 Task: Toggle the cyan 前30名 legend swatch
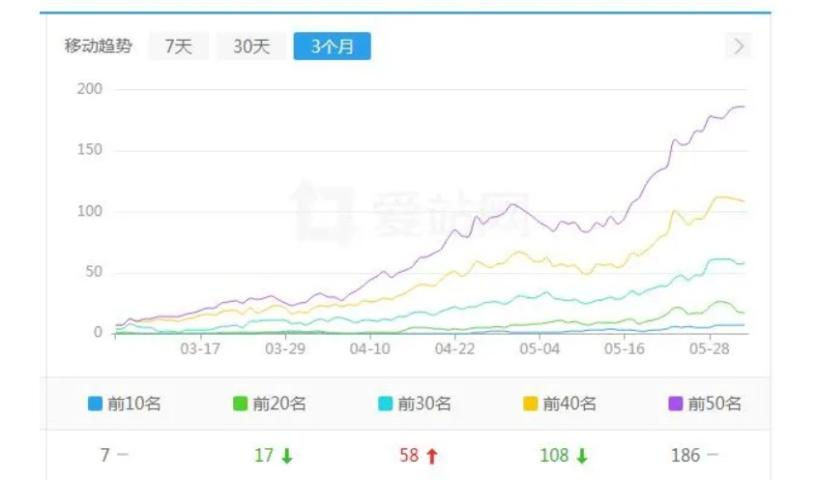(385, 404)
